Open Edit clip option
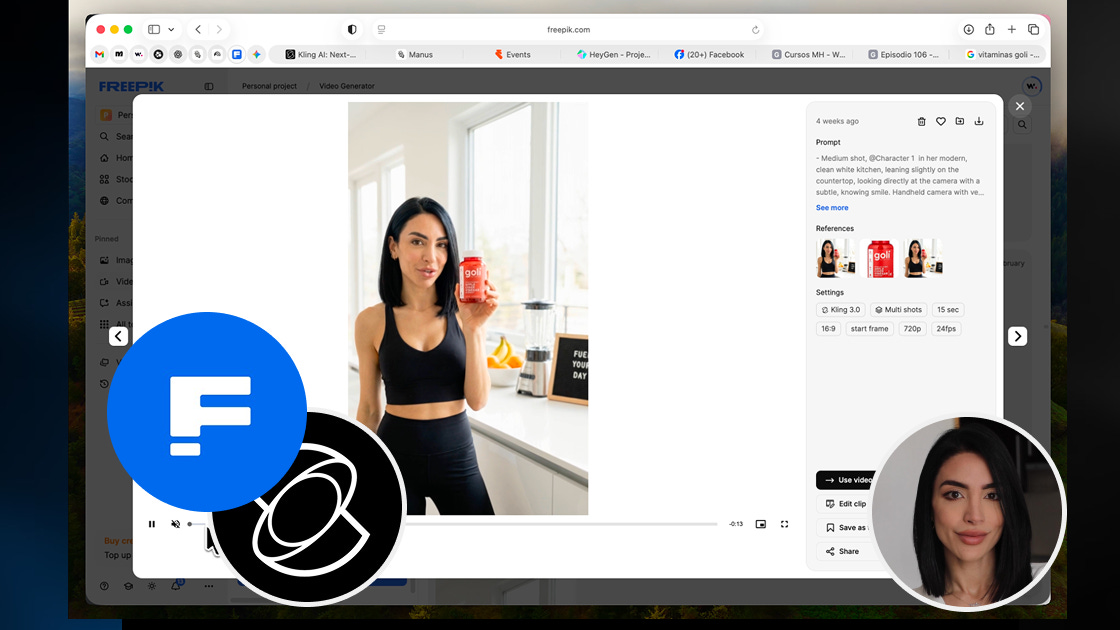The height and width of the screenshot is (630, 1120). 846,504
